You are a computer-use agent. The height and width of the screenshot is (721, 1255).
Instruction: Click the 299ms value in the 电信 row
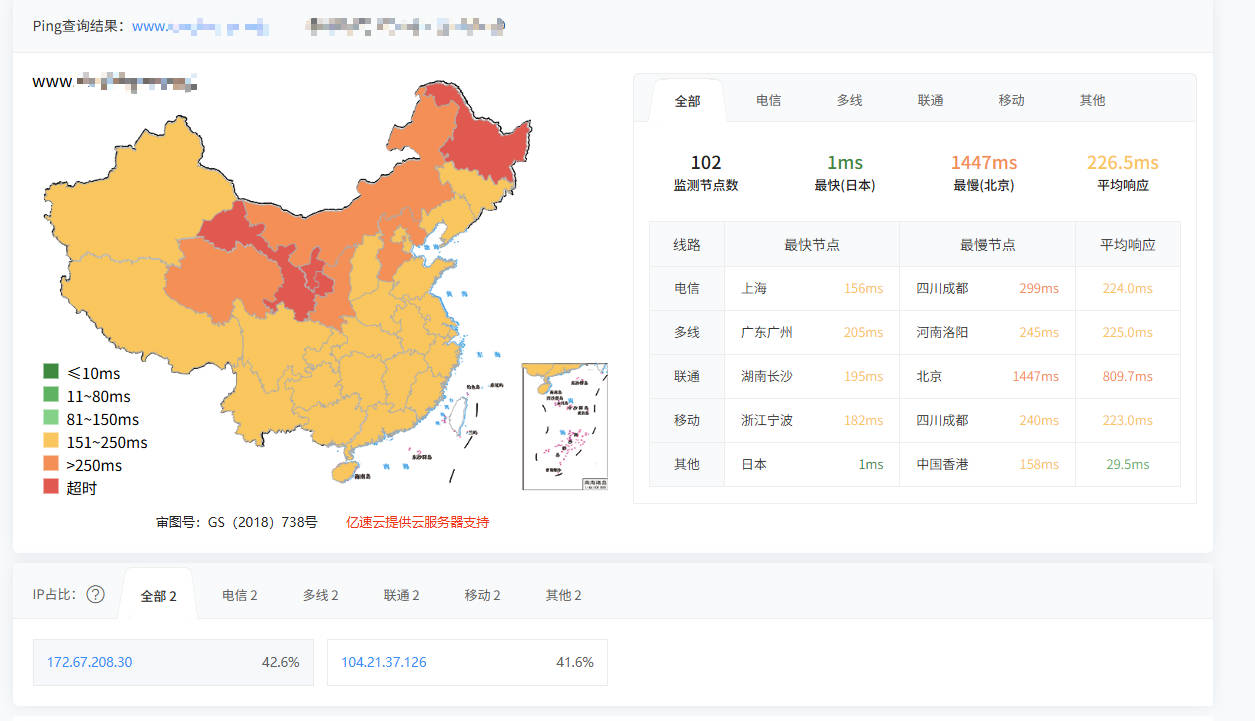click(x=1038, y=288)
